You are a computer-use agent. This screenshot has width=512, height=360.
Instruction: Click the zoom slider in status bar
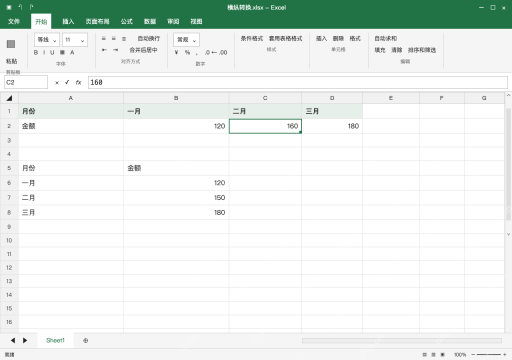click(489, 355)
